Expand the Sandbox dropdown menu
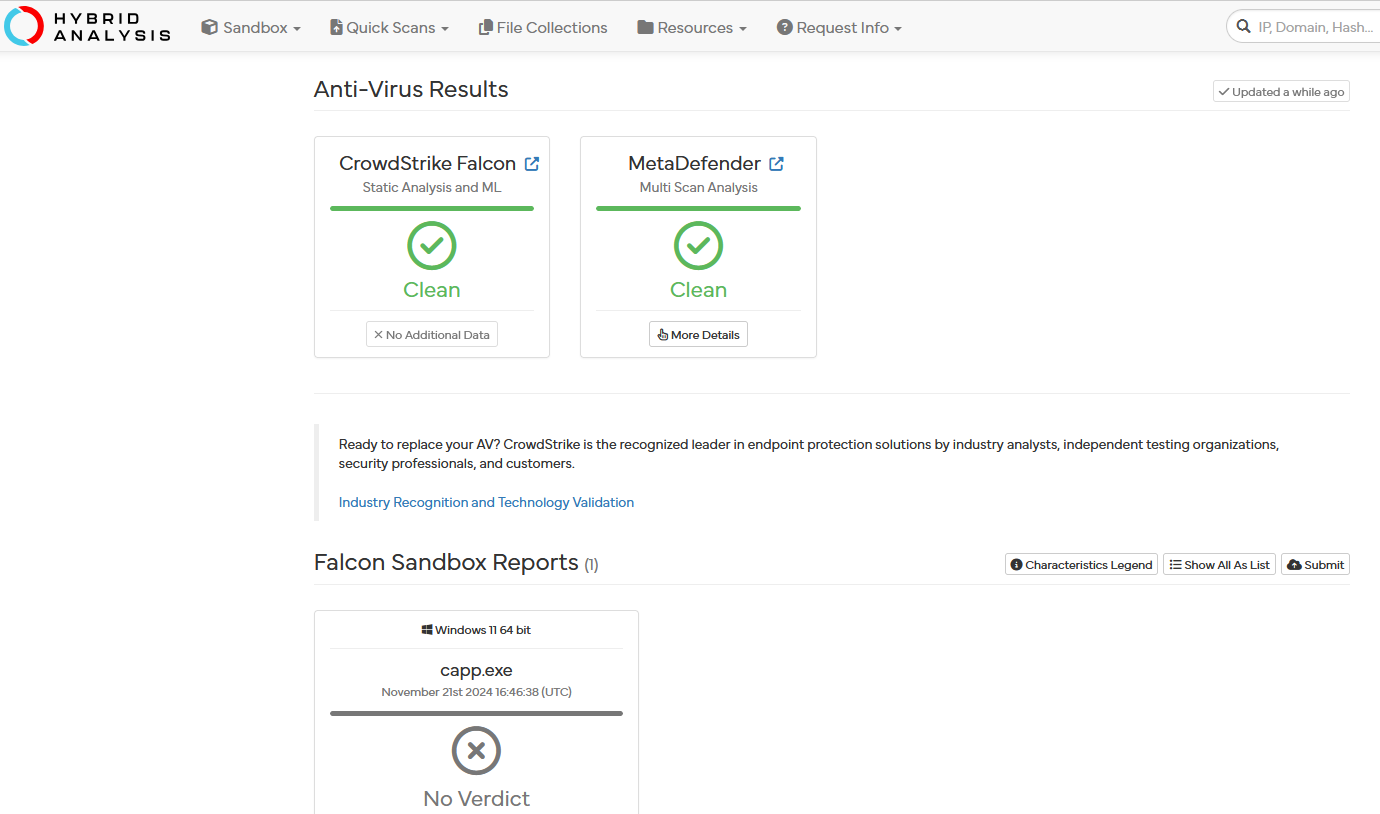The height and width of the screenshot is (814, 1380). click(x=251, y=28)
